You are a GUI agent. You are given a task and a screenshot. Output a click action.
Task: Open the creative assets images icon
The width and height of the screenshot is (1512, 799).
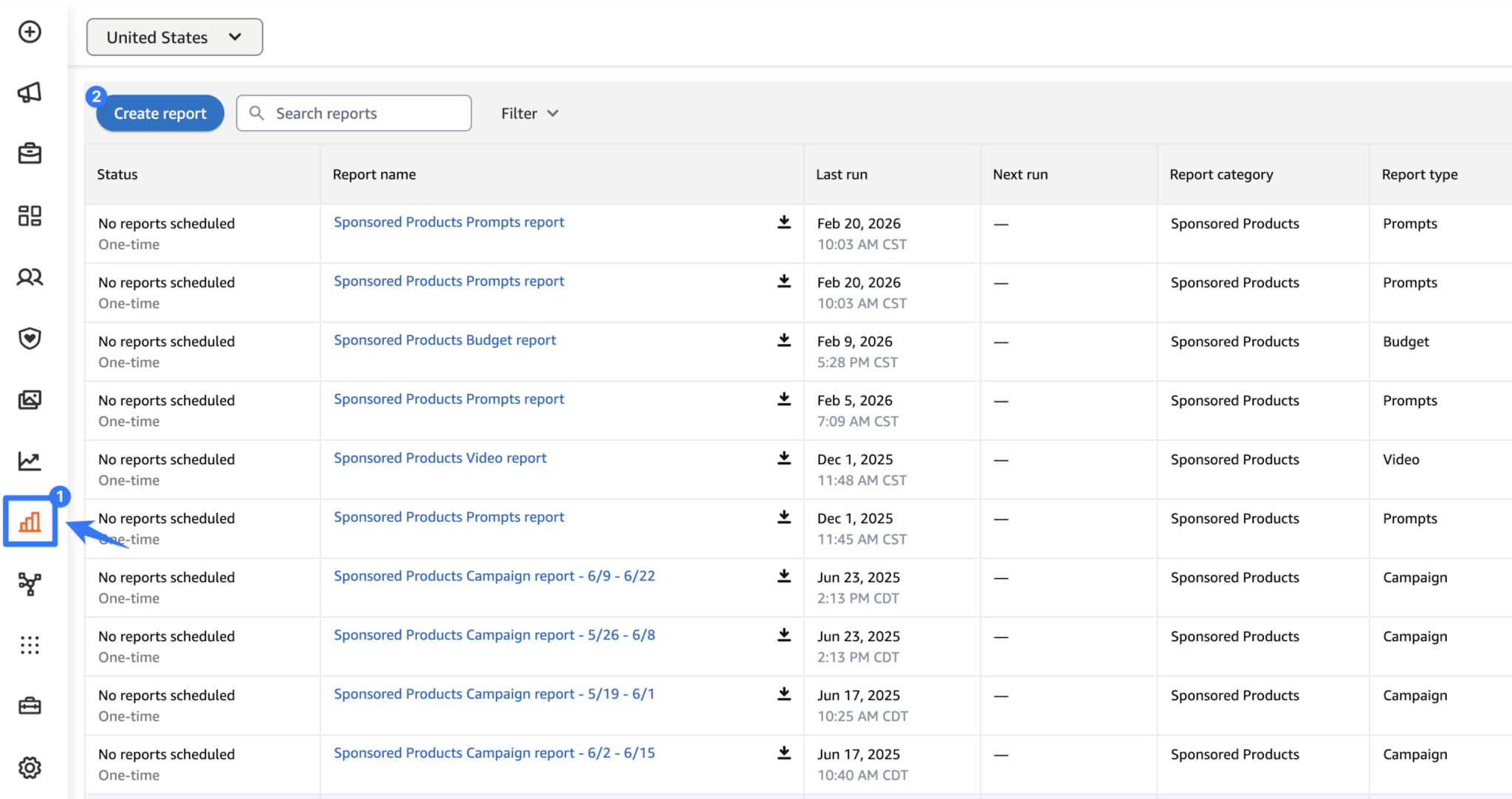point(30,399)
